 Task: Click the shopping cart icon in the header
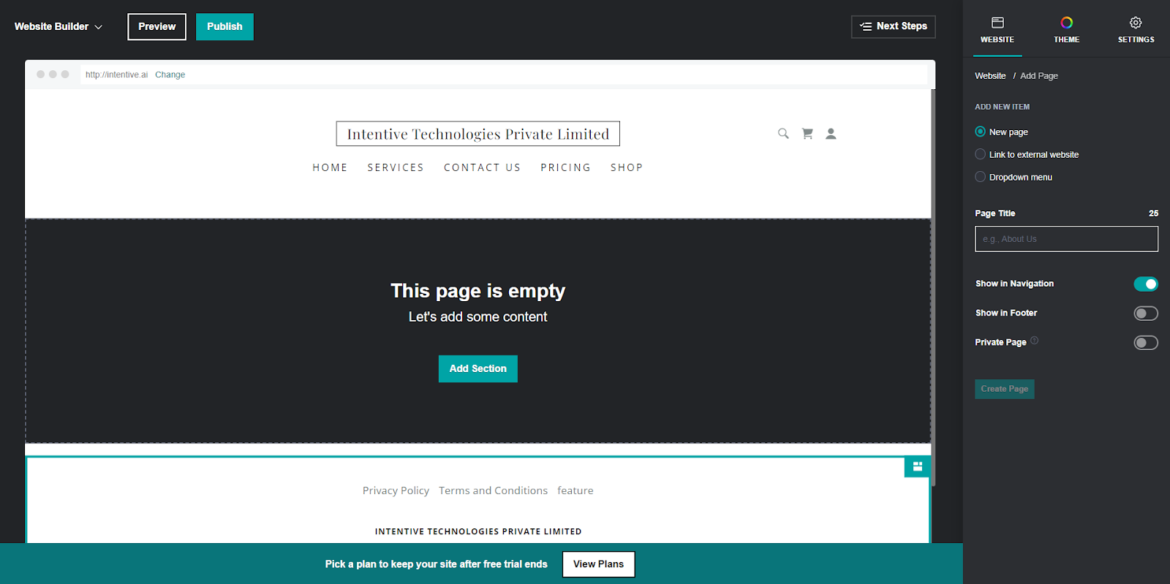807,133
